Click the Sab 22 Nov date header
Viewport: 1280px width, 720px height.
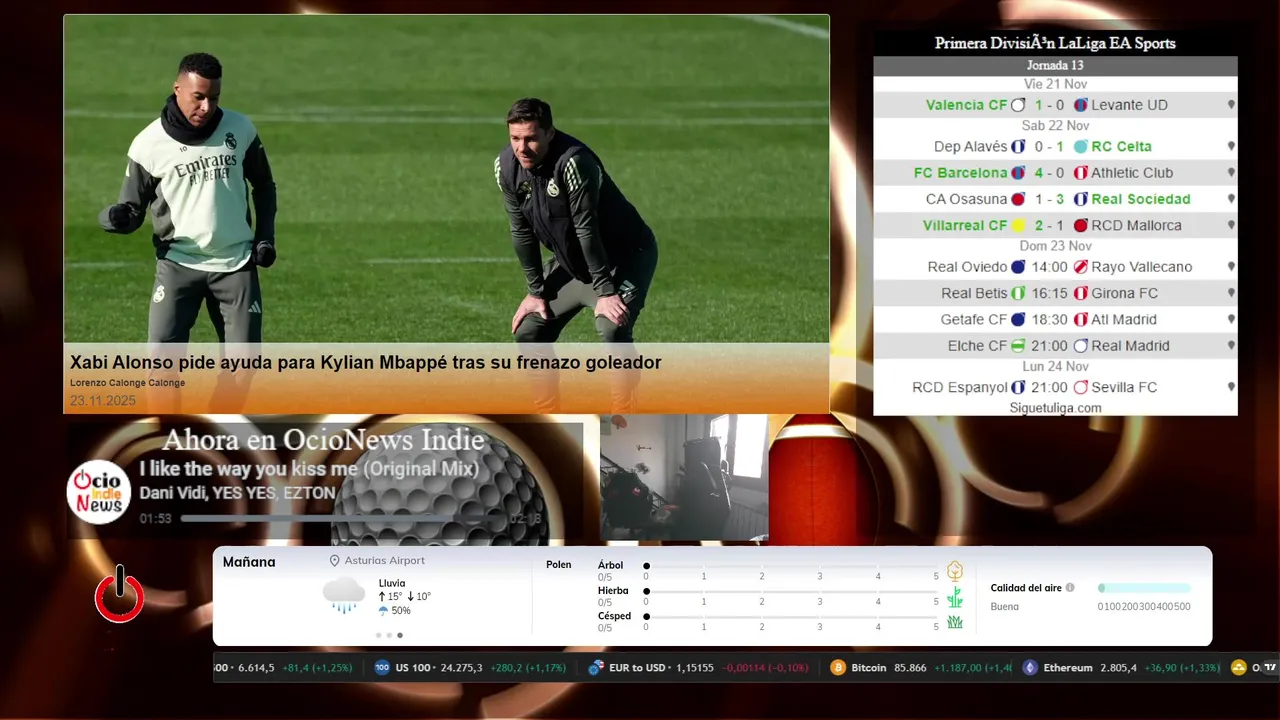(1055, 126)
